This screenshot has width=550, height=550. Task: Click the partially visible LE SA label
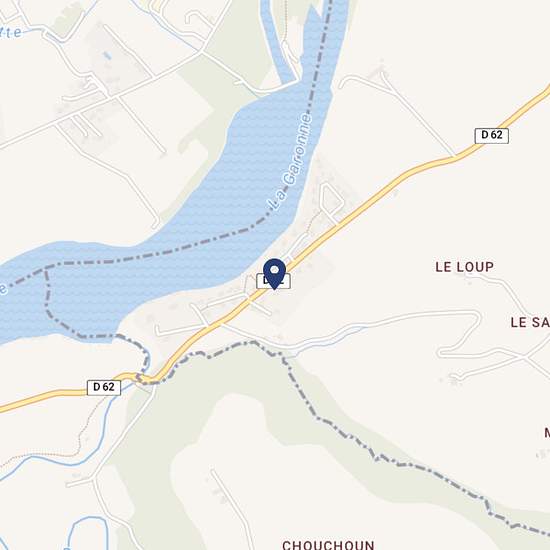click(530, 322)
